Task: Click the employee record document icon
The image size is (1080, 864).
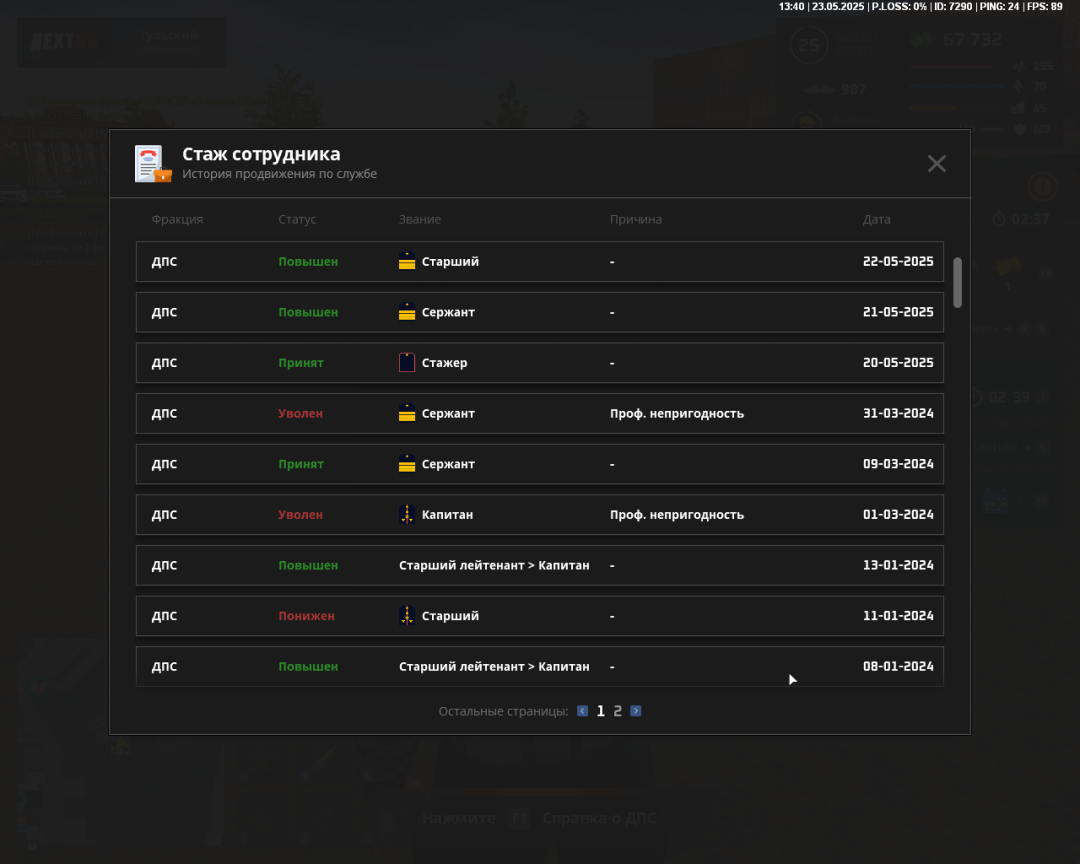Action: point(153,164)
